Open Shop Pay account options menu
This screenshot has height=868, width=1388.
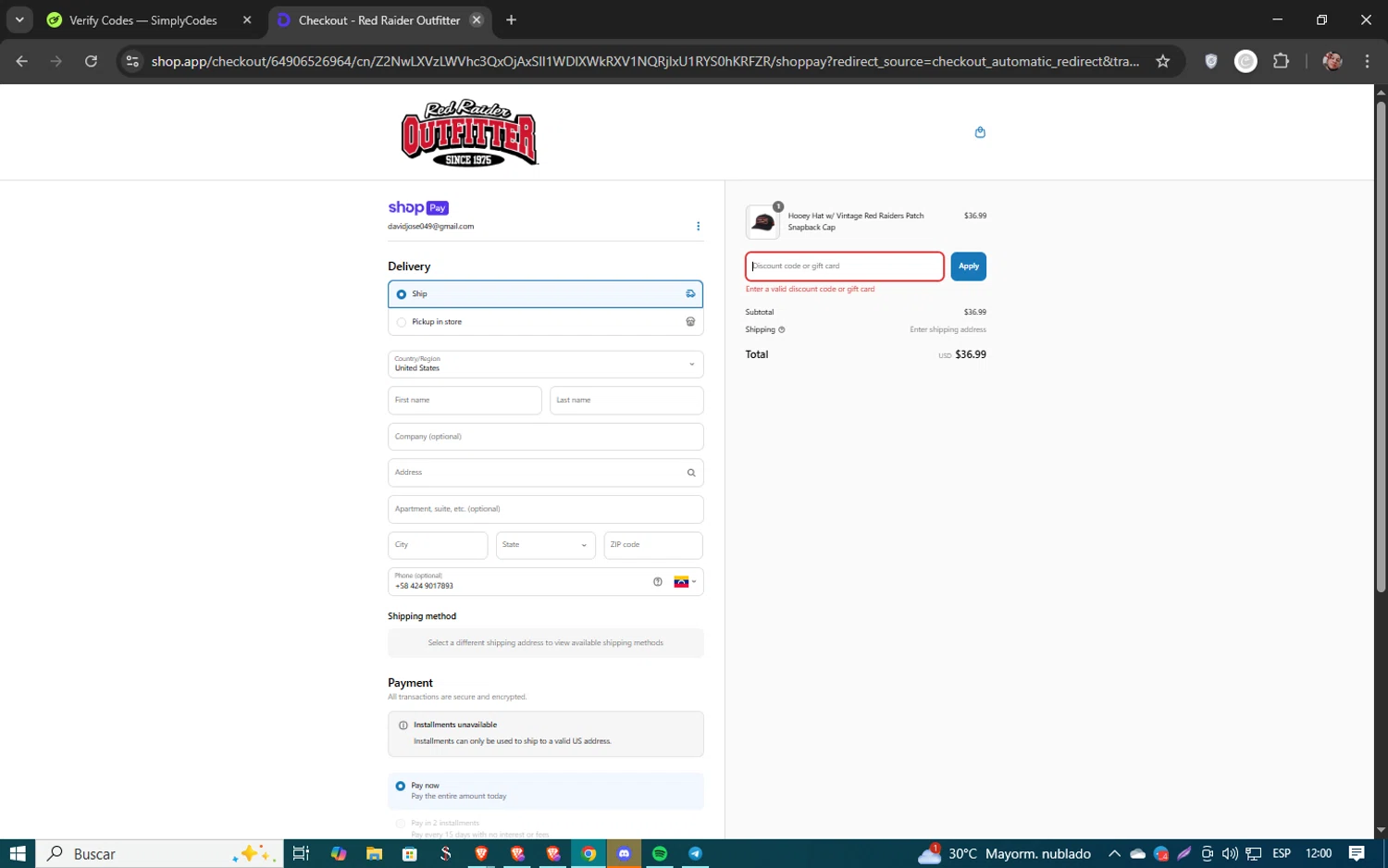pos(698,226)
